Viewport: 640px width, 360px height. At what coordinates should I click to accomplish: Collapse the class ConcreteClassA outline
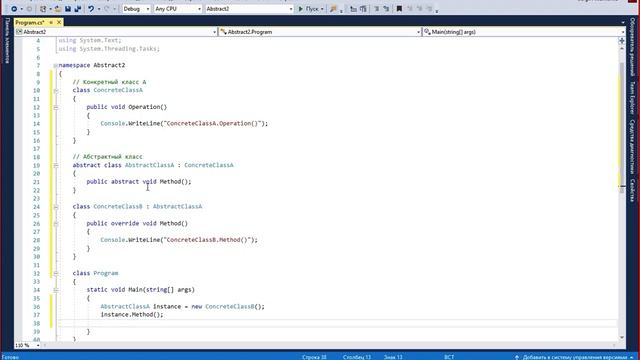tap(56, 91)
